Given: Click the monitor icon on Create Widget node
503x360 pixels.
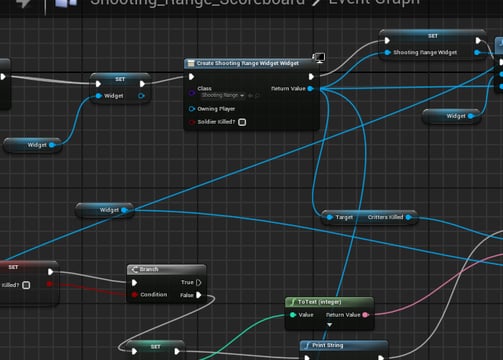Looking at the screenshot, I should (319, 58).
